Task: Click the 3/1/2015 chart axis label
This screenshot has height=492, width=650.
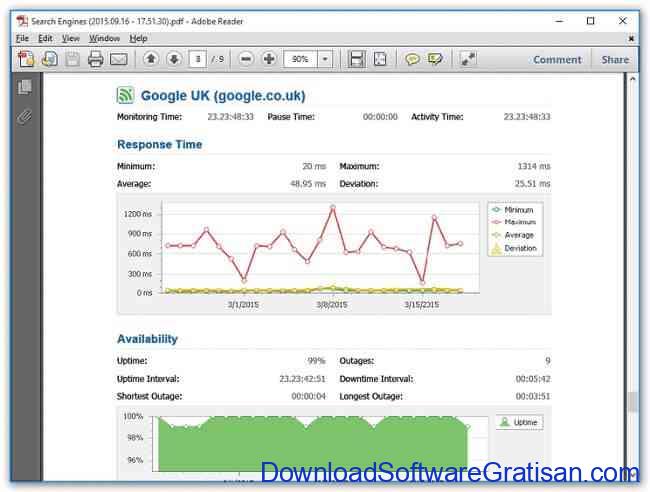Action: [x=243, y=305]
